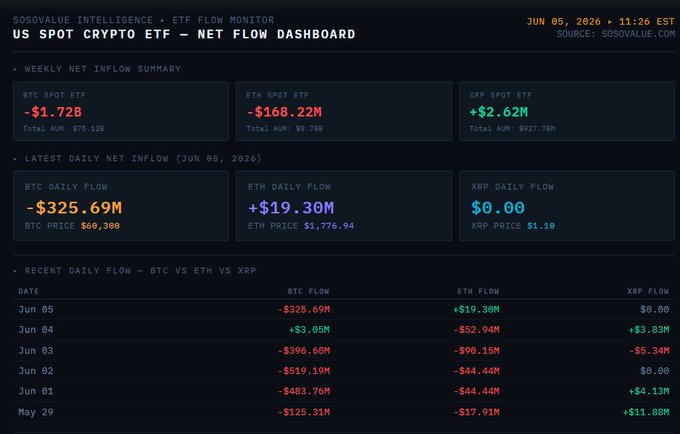Image resolution: width=680 pixels, height=434 pixels.
Task: Select the Jun 04 date cell
Action: coord(36,330)
